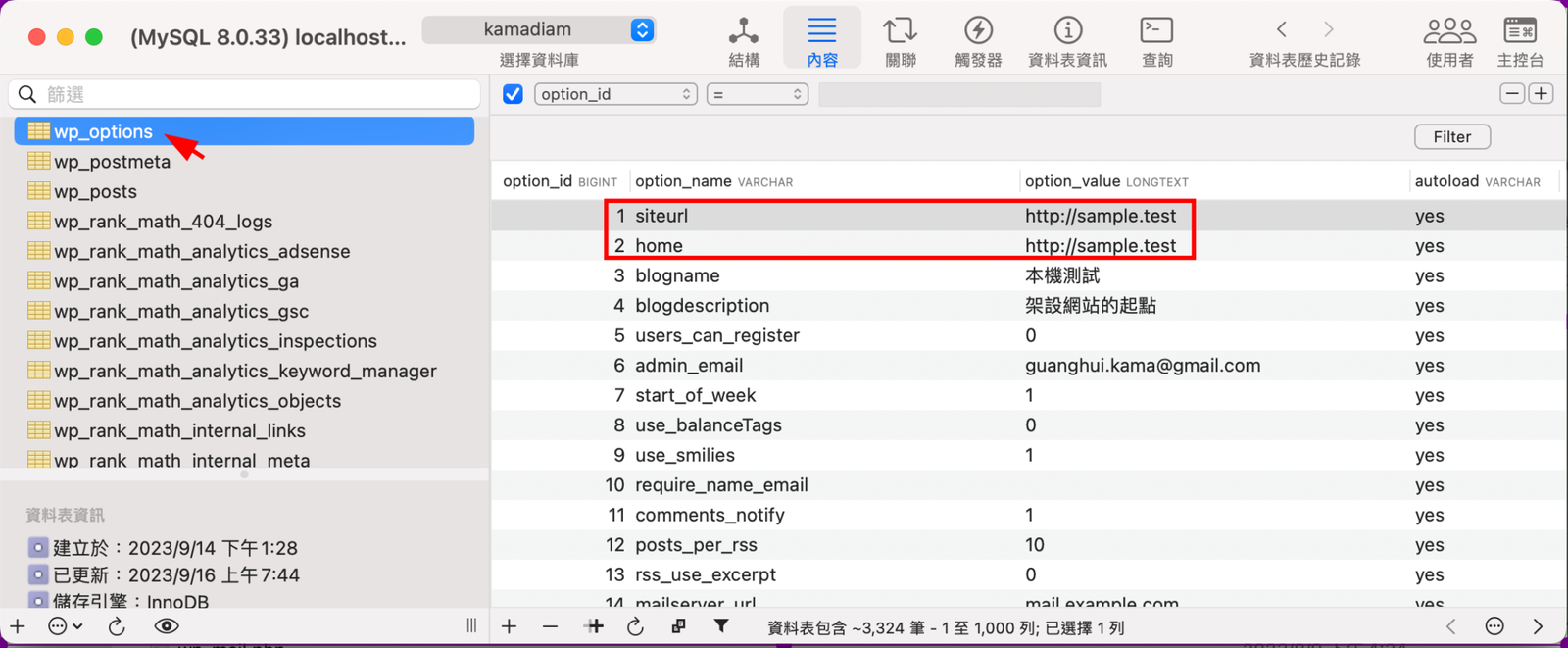This screenshot has width=1568, height=648.
Task: Toggle the eye icon in sidebar footer
Action: coord(167,626)
